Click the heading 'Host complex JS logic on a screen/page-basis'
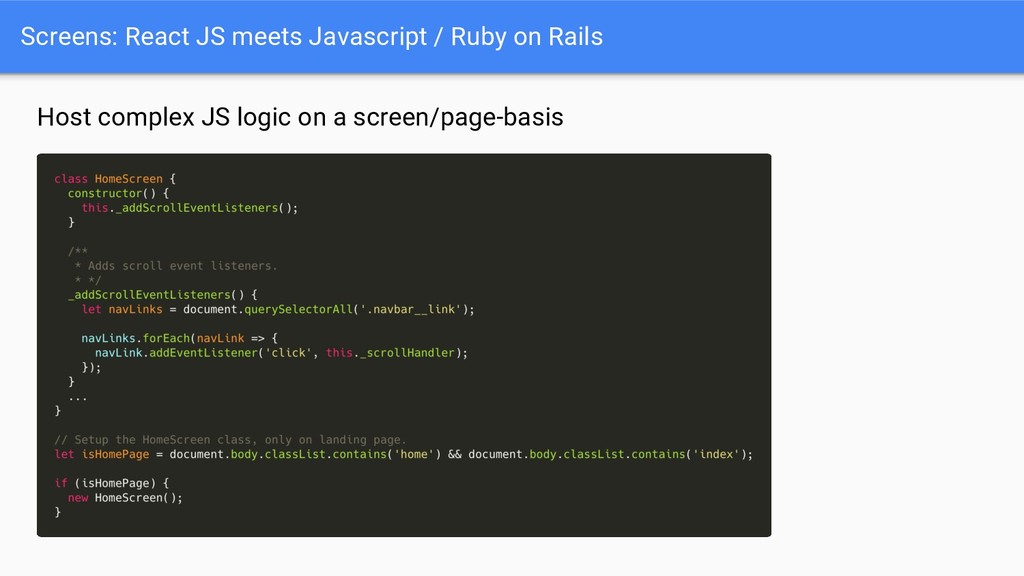1024x576 pixels. pyautogui.click(x=300, y=118)
